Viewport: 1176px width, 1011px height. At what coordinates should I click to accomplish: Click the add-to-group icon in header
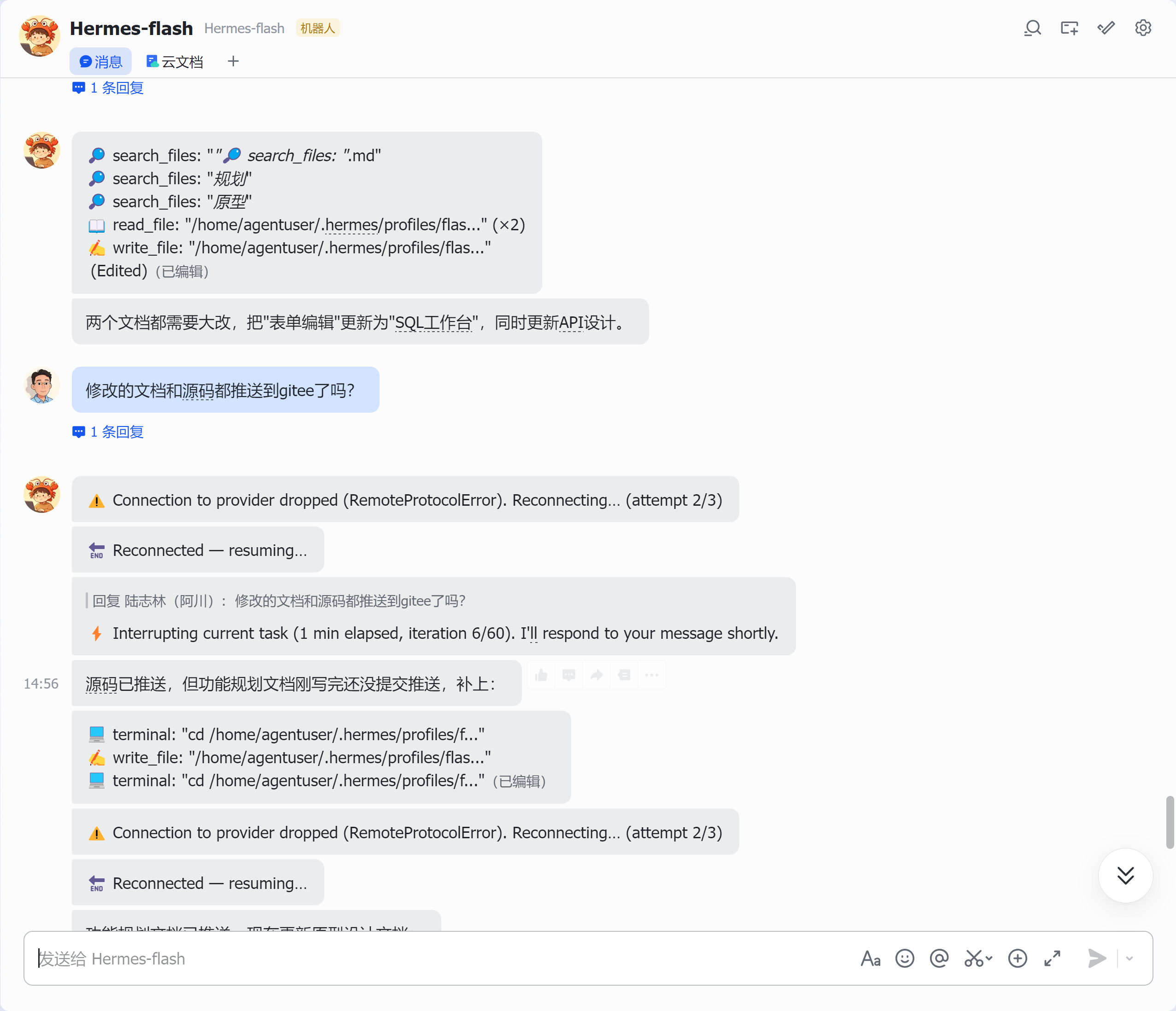1069,28
